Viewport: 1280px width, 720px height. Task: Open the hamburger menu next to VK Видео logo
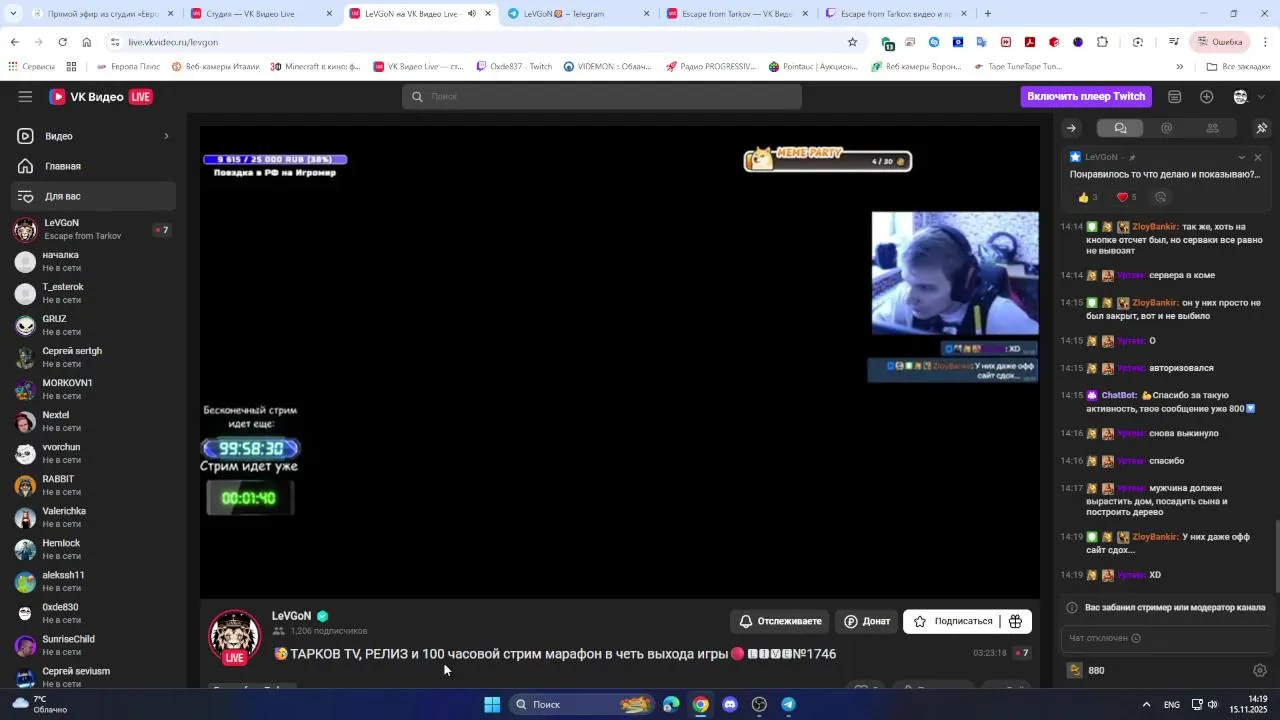25,97
